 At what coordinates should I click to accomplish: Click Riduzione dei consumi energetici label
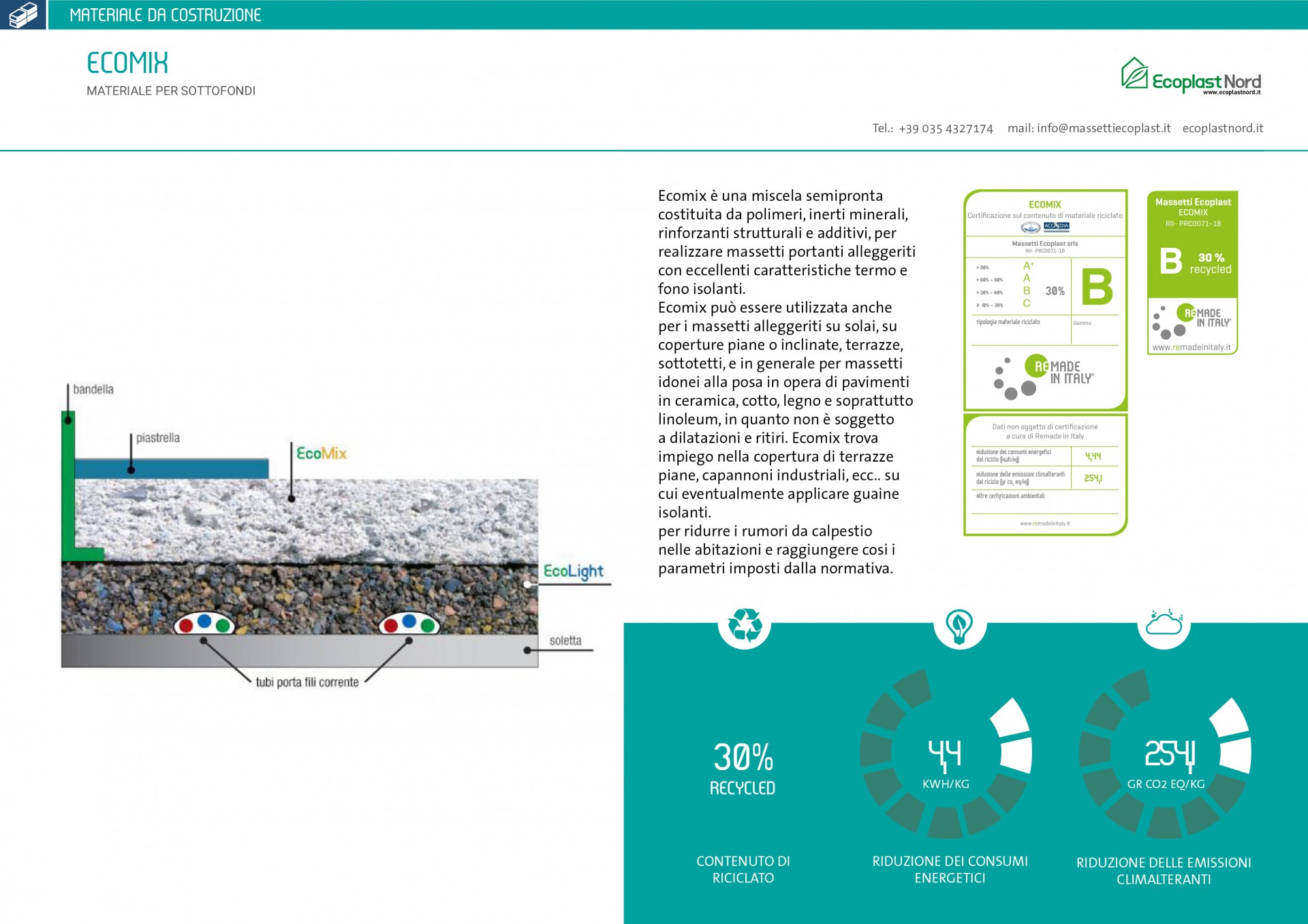[950, 870]
